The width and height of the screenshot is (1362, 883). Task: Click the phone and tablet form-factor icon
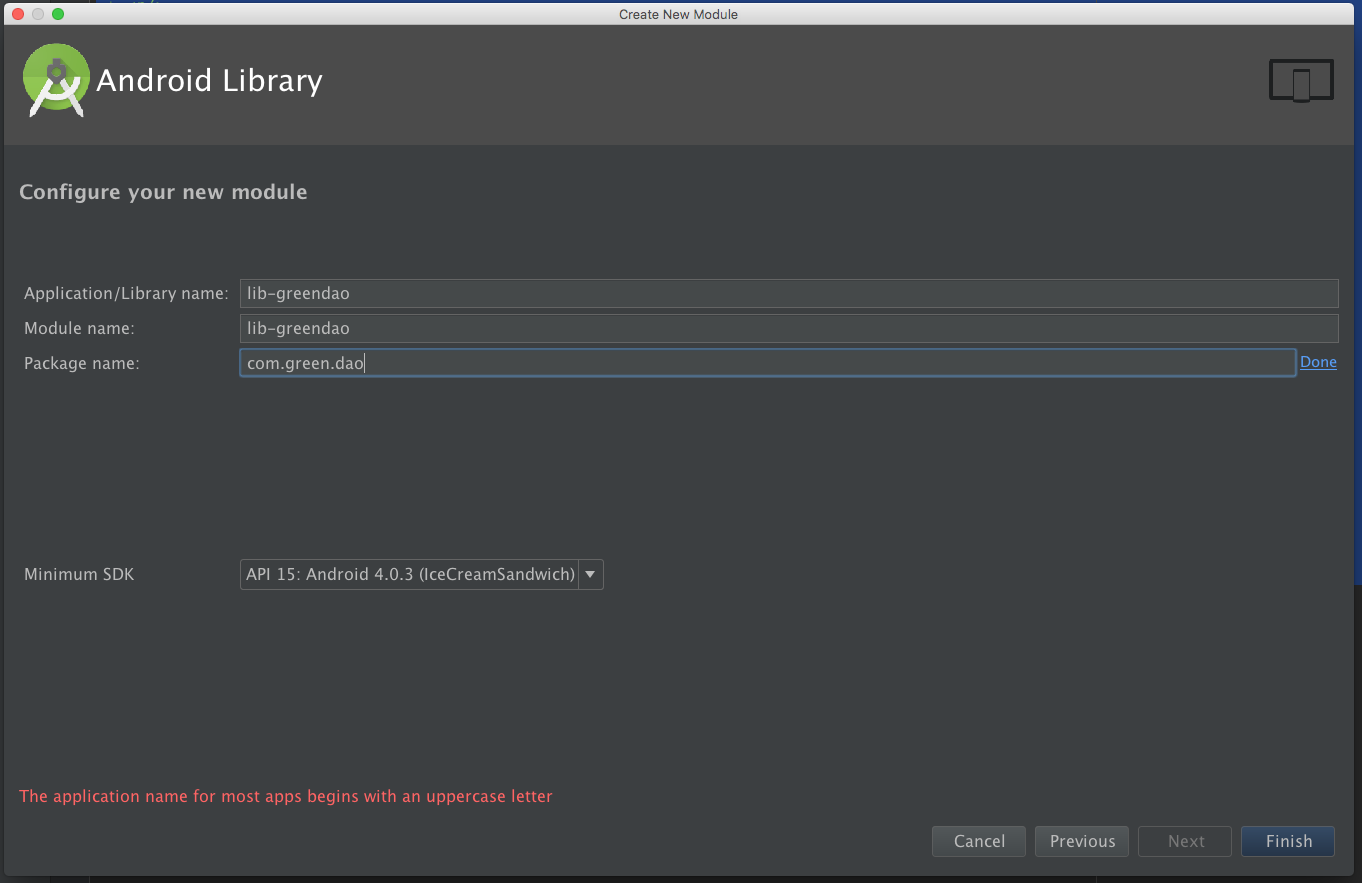coord(1301,81)
